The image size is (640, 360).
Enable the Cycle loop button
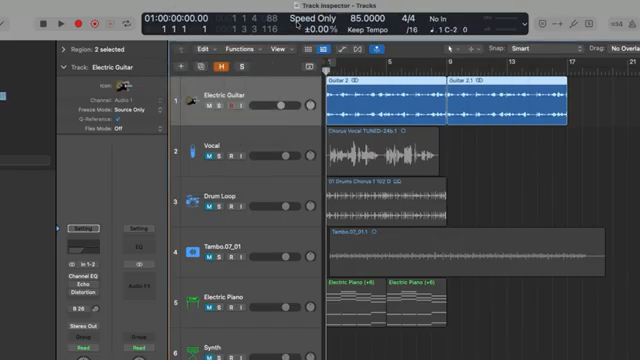(127, 24)
